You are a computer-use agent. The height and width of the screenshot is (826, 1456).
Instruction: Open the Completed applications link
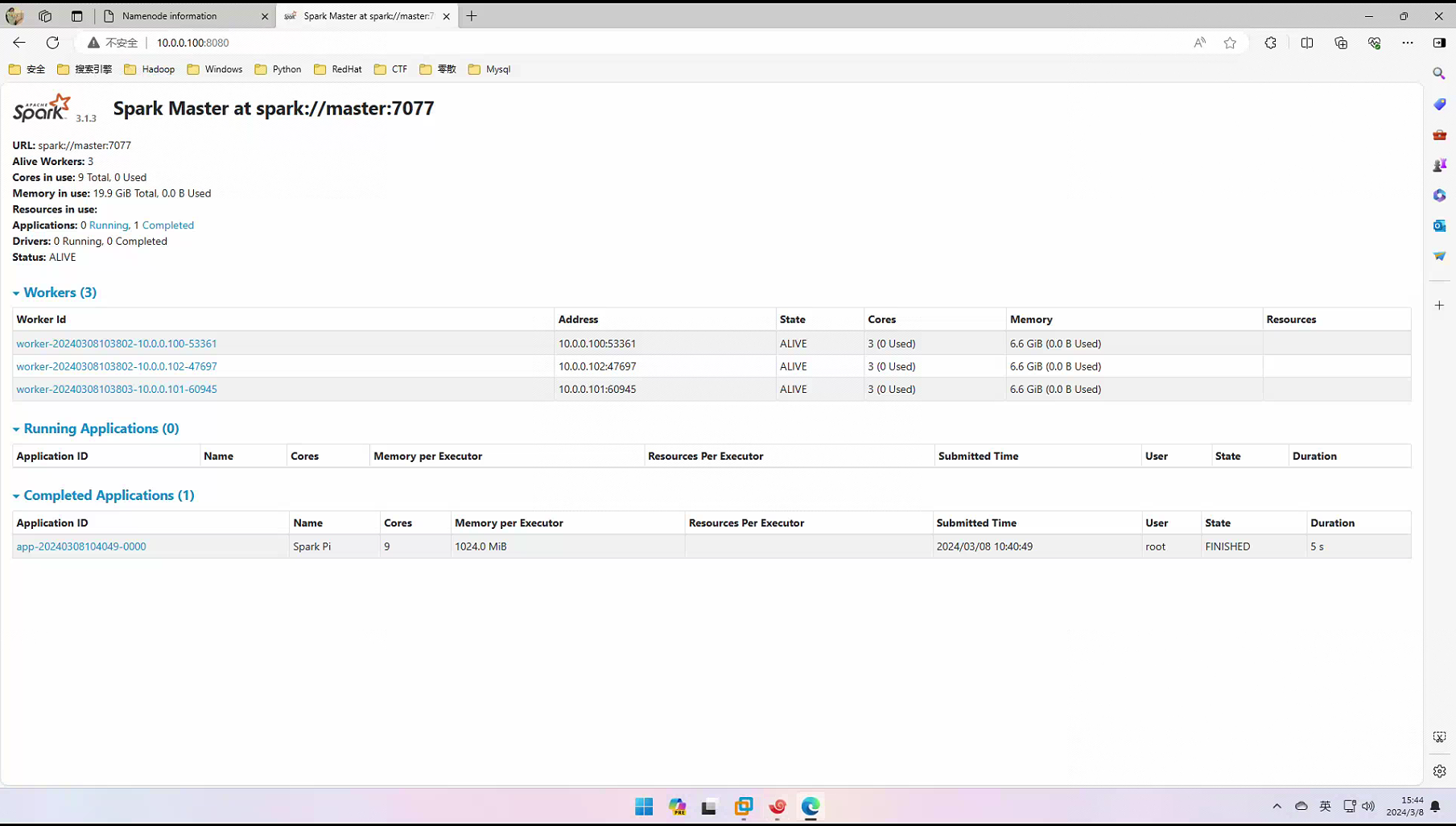(167, 225)
